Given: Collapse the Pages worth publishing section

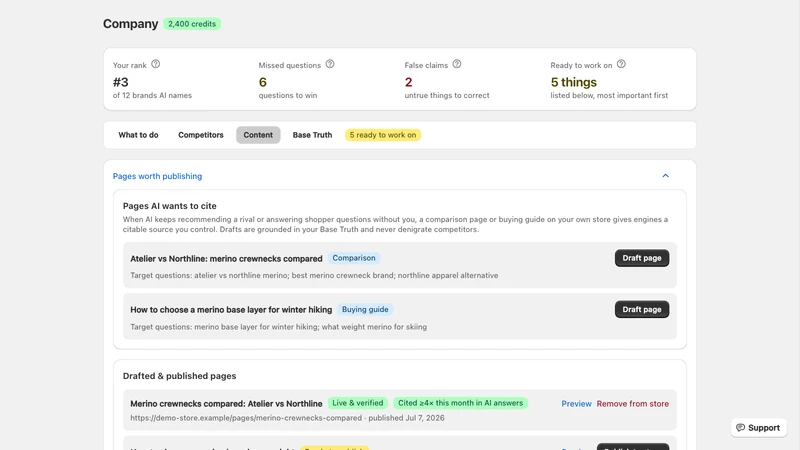Looking at the screenshot, I should click(x=665, y=176).
